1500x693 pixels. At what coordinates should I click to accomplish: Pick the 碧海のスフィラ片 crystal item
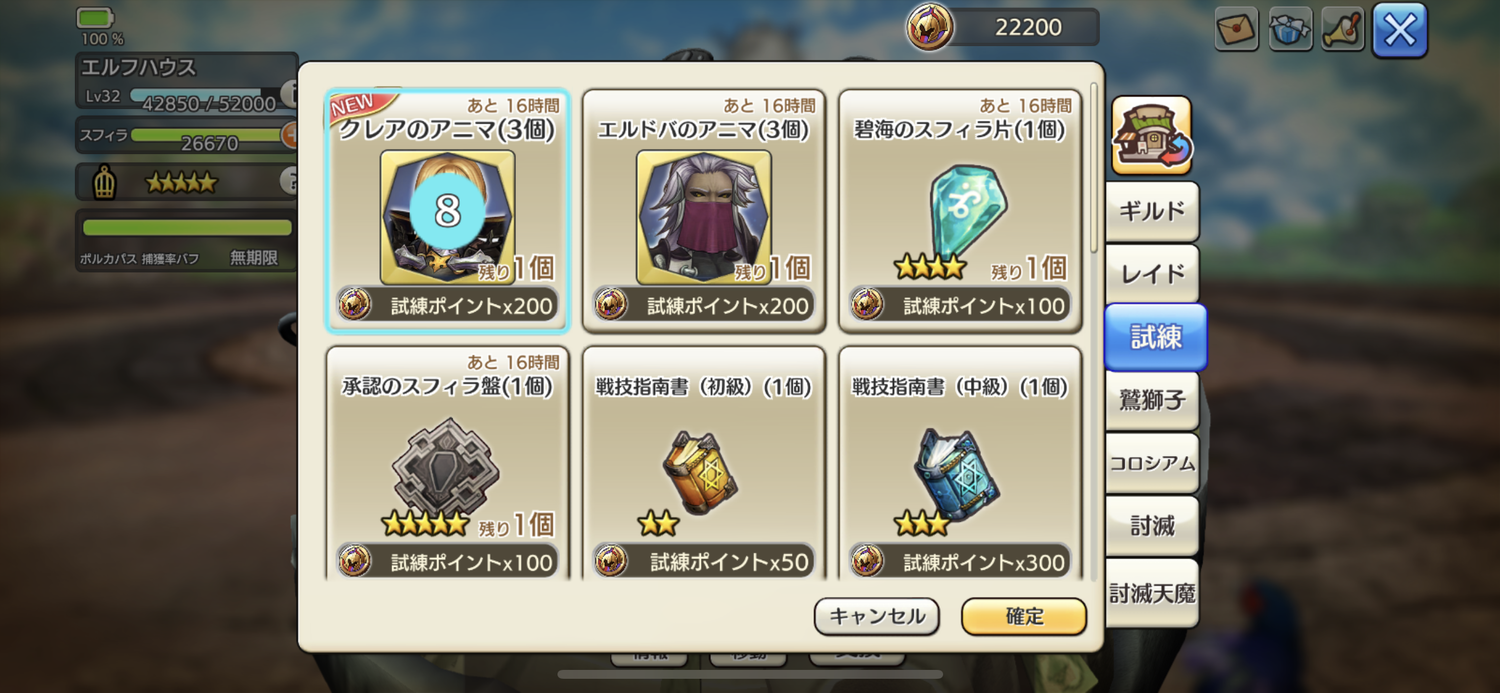[x=960, y=212]
